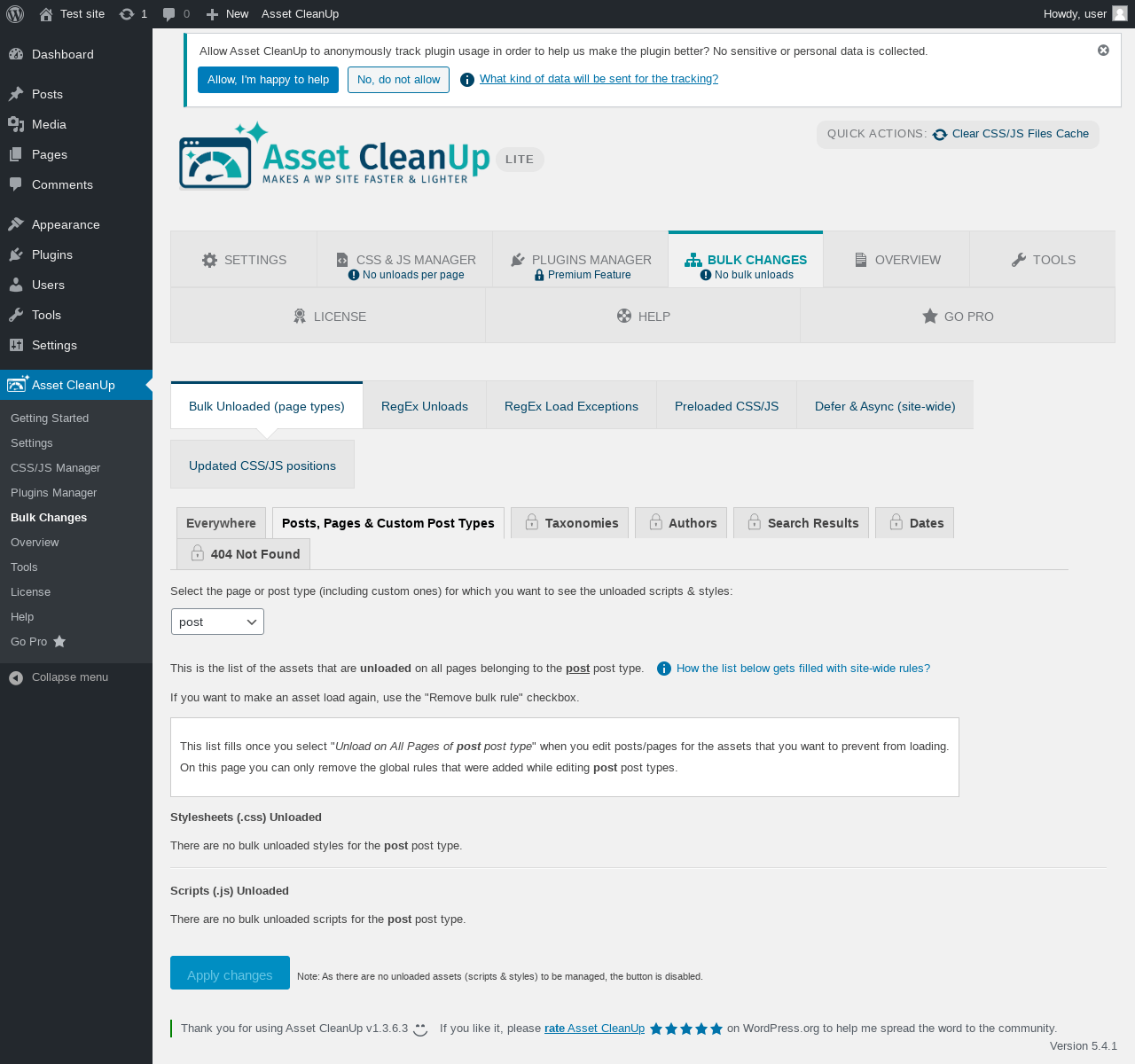This screenshot has height=1064, width=1135.
Task: Click the No, do not allow button
Action: coord(399,80)
